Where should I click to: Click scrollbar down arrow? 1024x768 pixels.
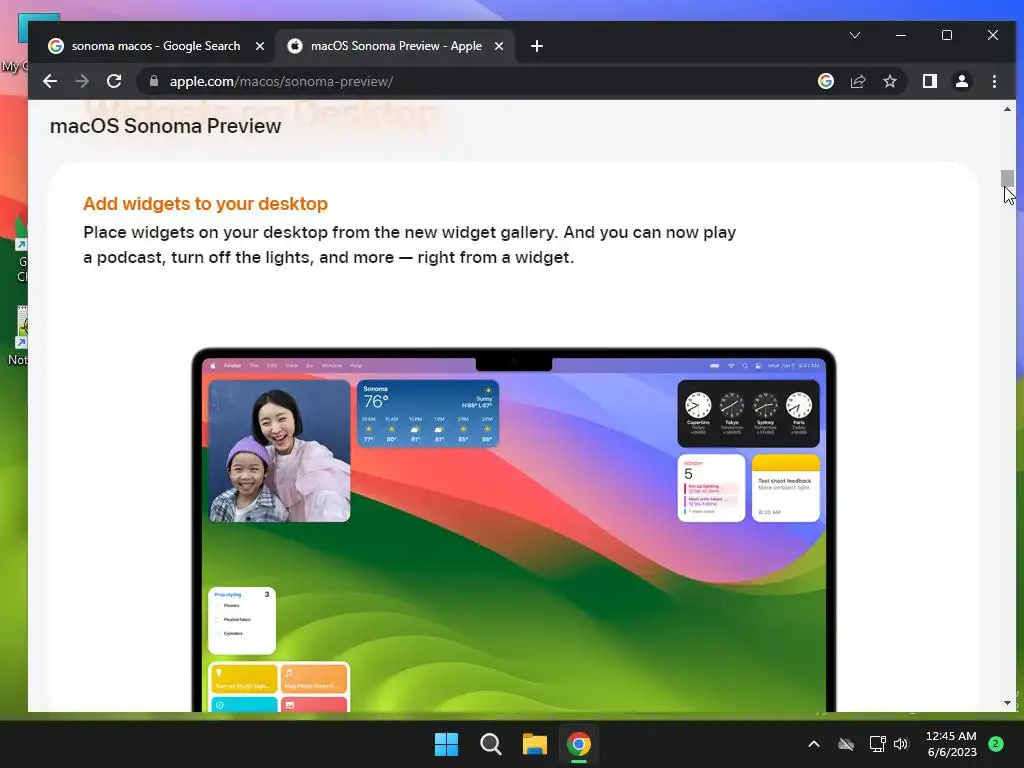1008,703
